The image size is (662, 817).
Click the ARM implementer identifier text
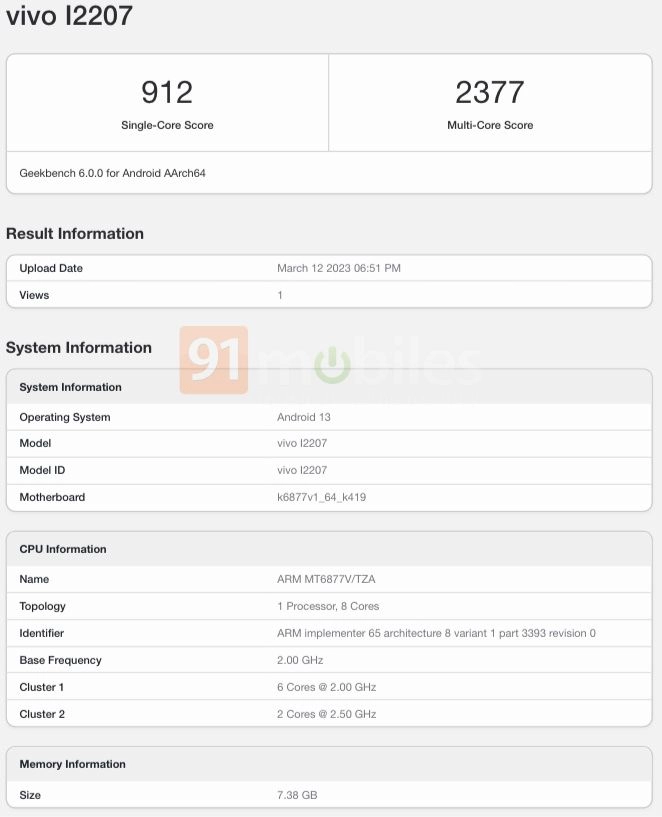click(x=436, y=633)
